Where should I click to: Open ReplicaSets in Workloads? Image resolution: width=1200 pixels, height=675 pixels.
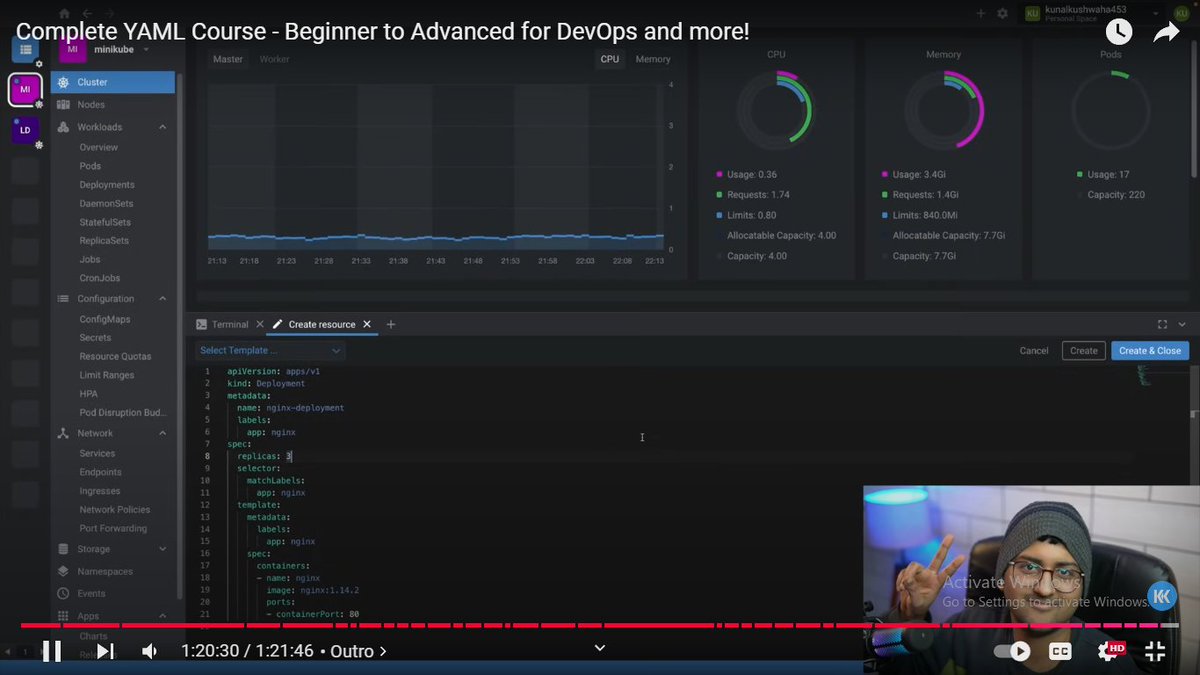click(104, 241)
